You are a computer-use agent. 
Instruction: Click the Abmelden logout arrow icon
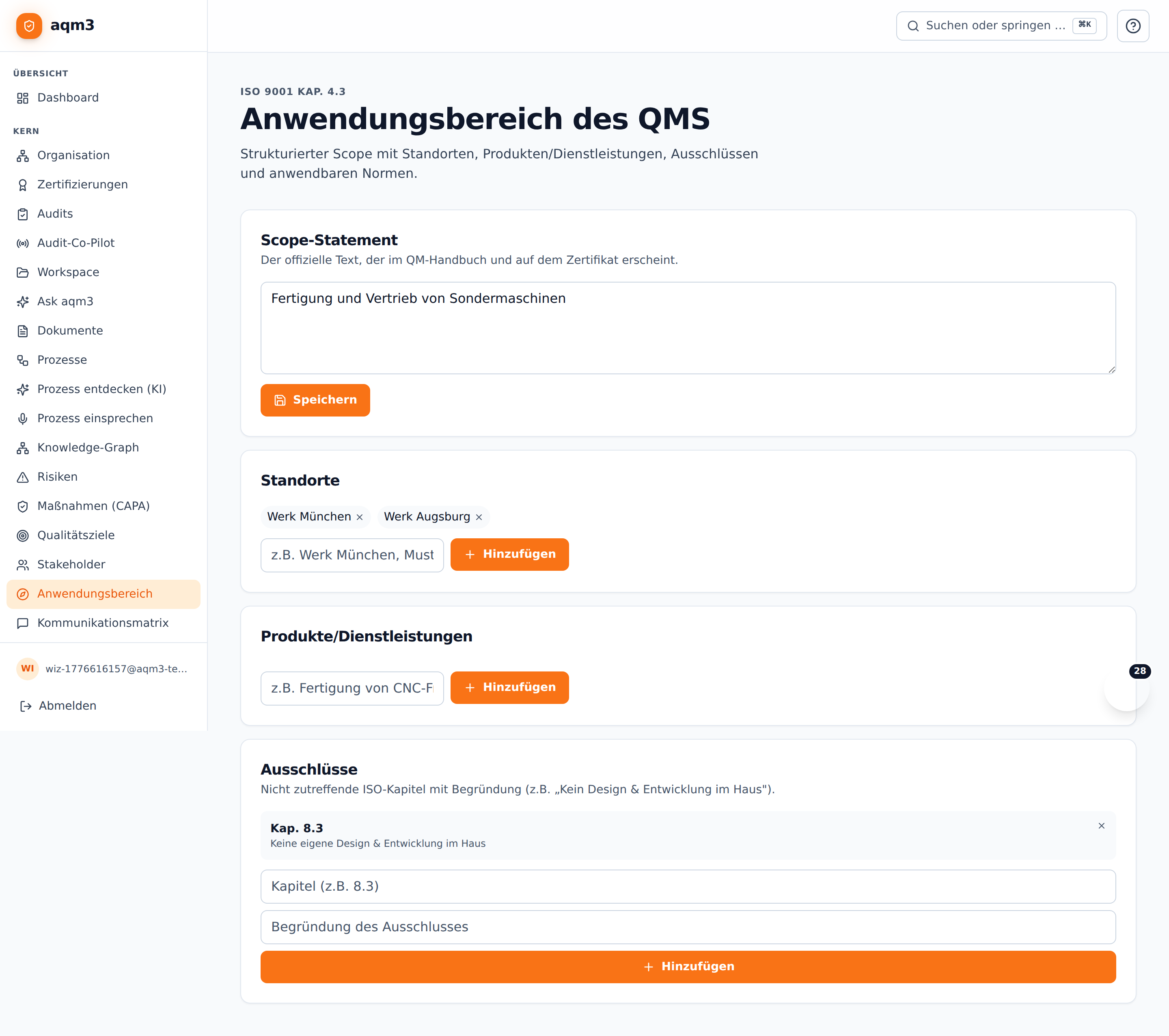pyautogui.click(x=26, y=706)
